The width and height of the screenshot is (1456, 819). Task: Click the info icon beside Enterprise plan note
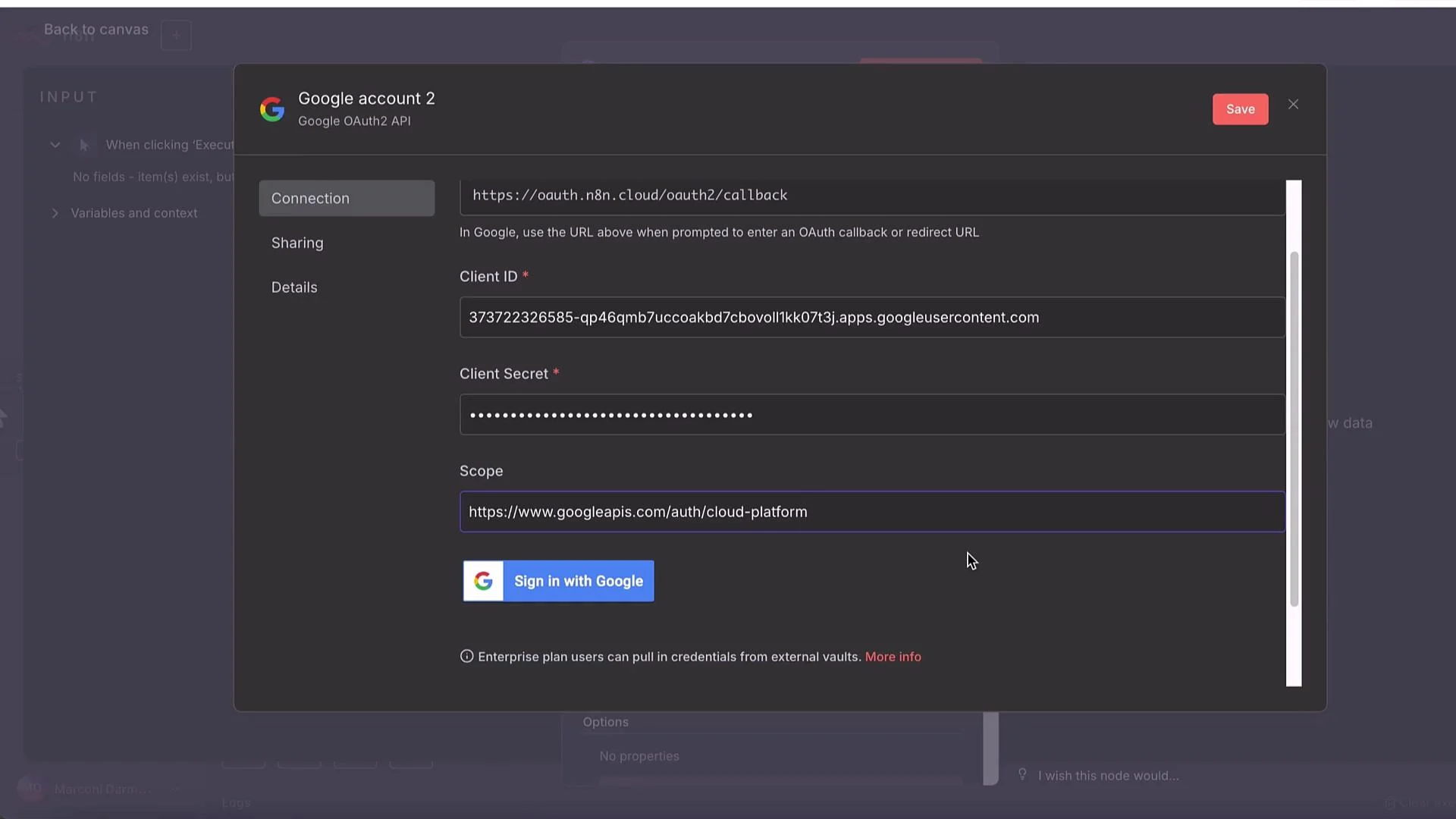466,657
